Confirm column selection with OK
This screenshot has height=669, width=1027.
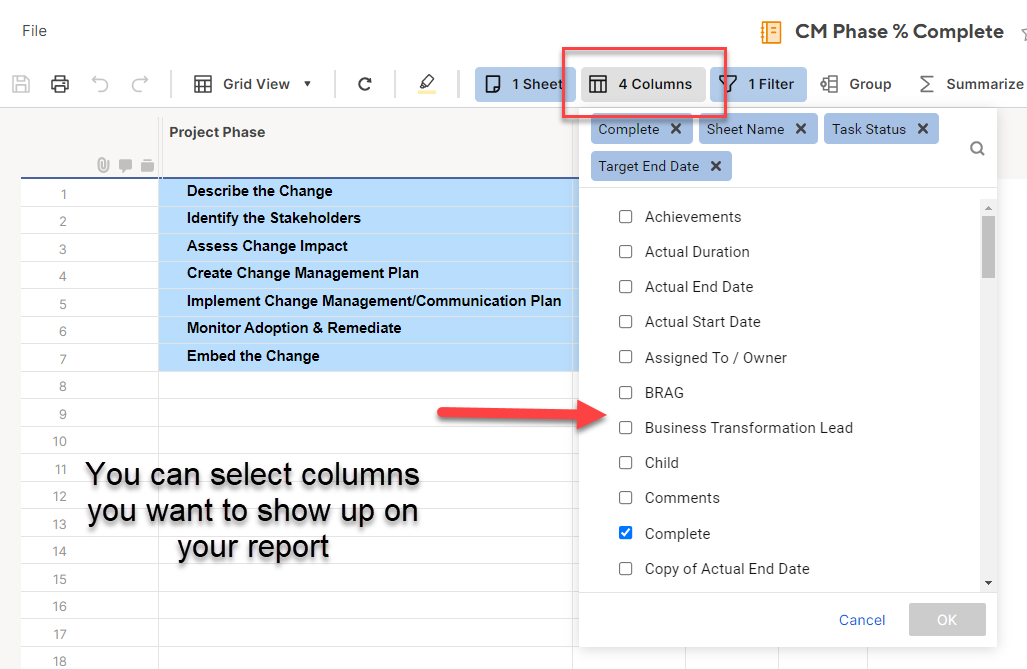point(946,620)
